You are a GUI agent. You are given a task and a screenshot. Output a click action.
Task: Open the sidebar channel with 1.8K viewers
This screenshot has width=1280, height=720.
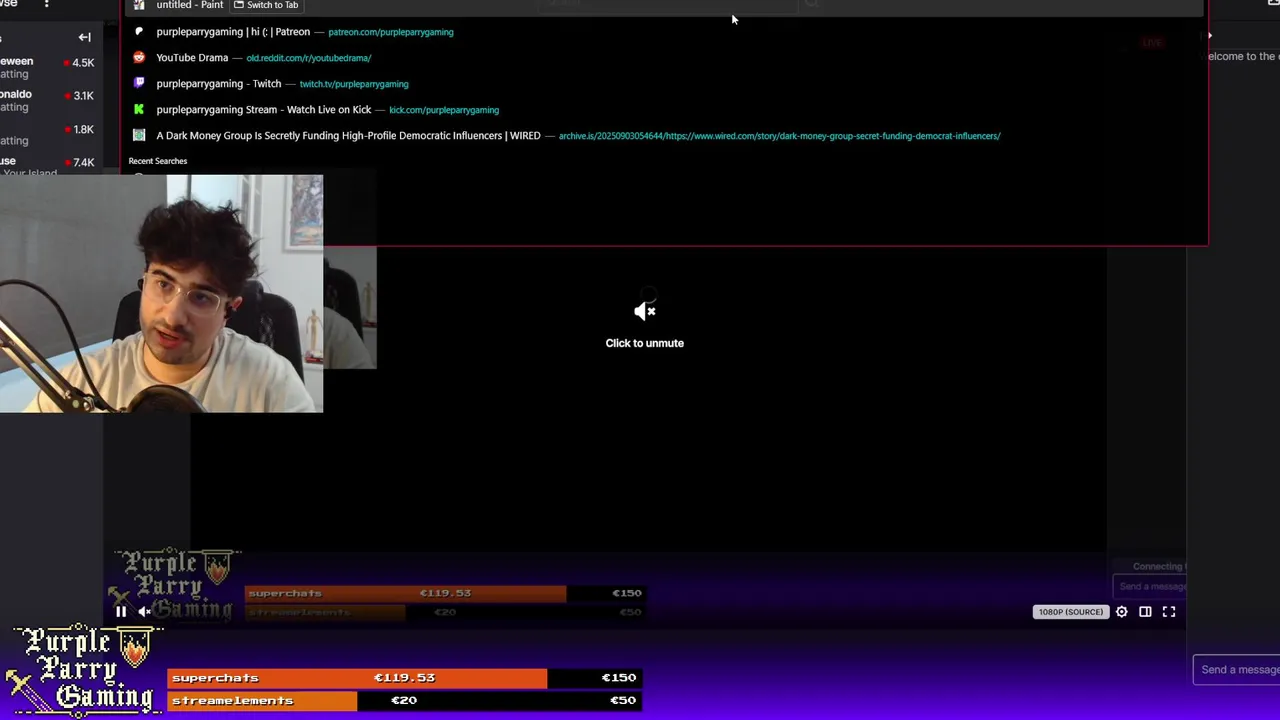point(50,134)
